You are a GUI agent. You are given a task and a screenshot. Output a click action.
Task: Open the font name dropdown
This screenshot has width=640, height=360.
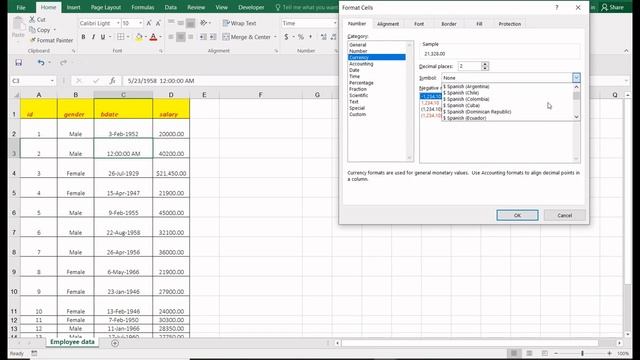click(x=118, y=23)
